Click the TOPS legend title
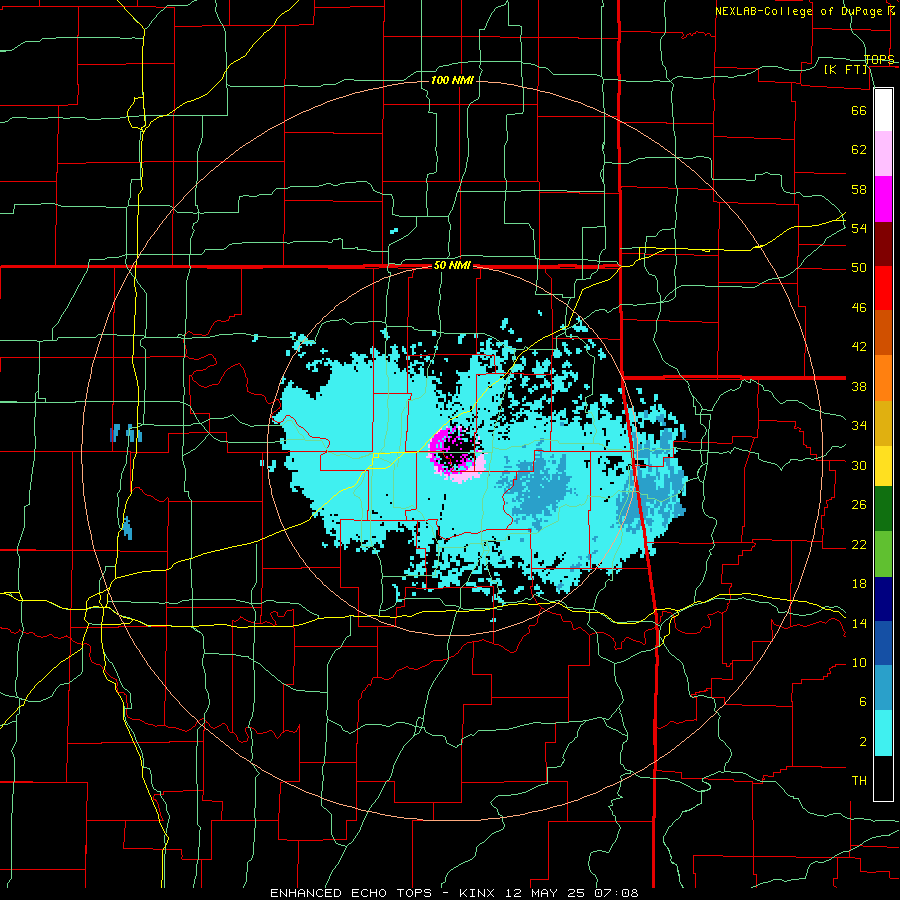 tap(879, 59)
